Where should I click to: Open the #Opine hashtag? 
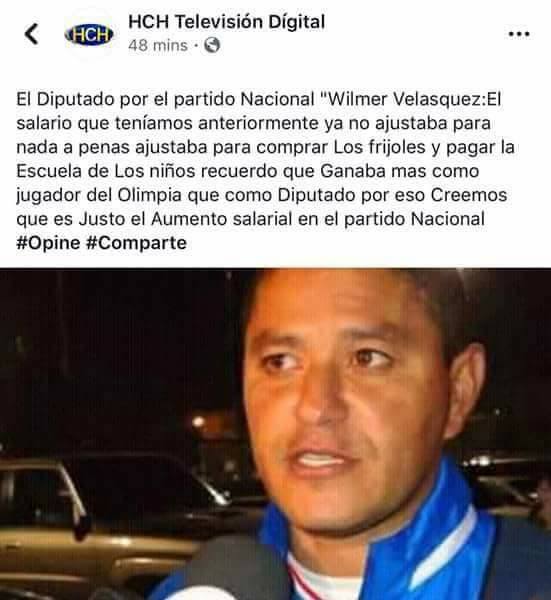pos(48,243)
